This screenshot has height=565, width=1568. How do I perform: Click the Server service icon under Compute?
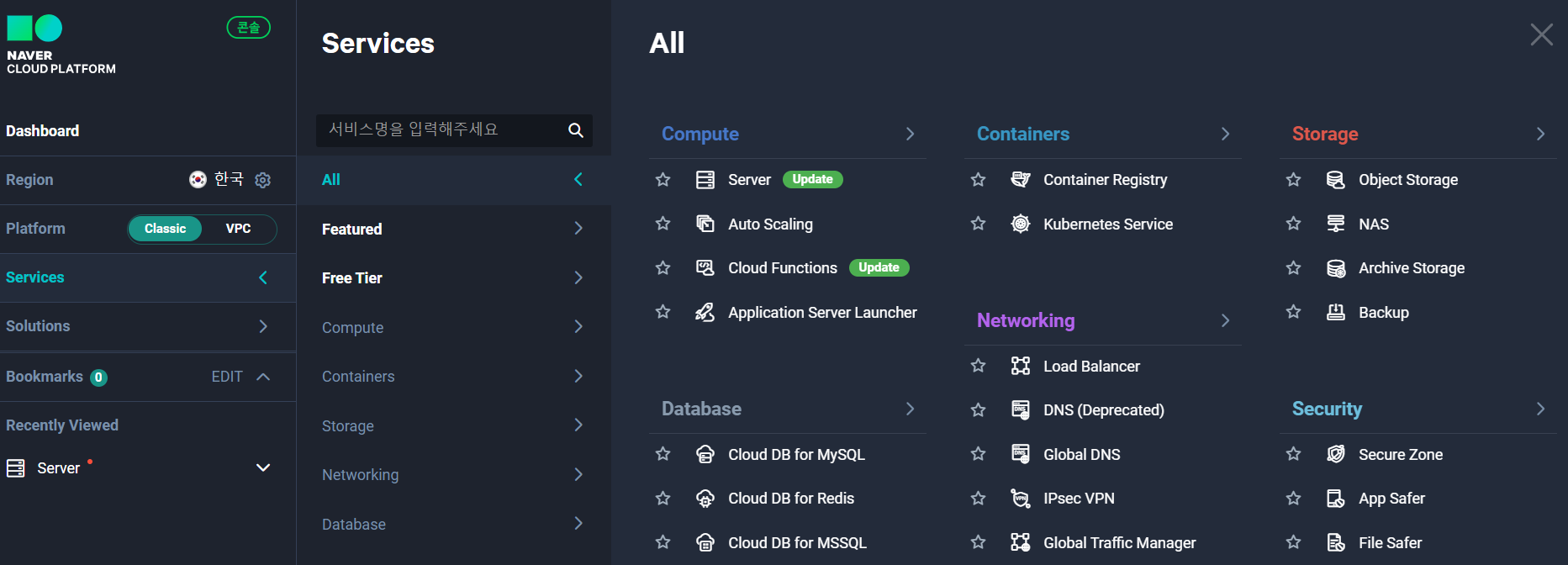[705, 180]
